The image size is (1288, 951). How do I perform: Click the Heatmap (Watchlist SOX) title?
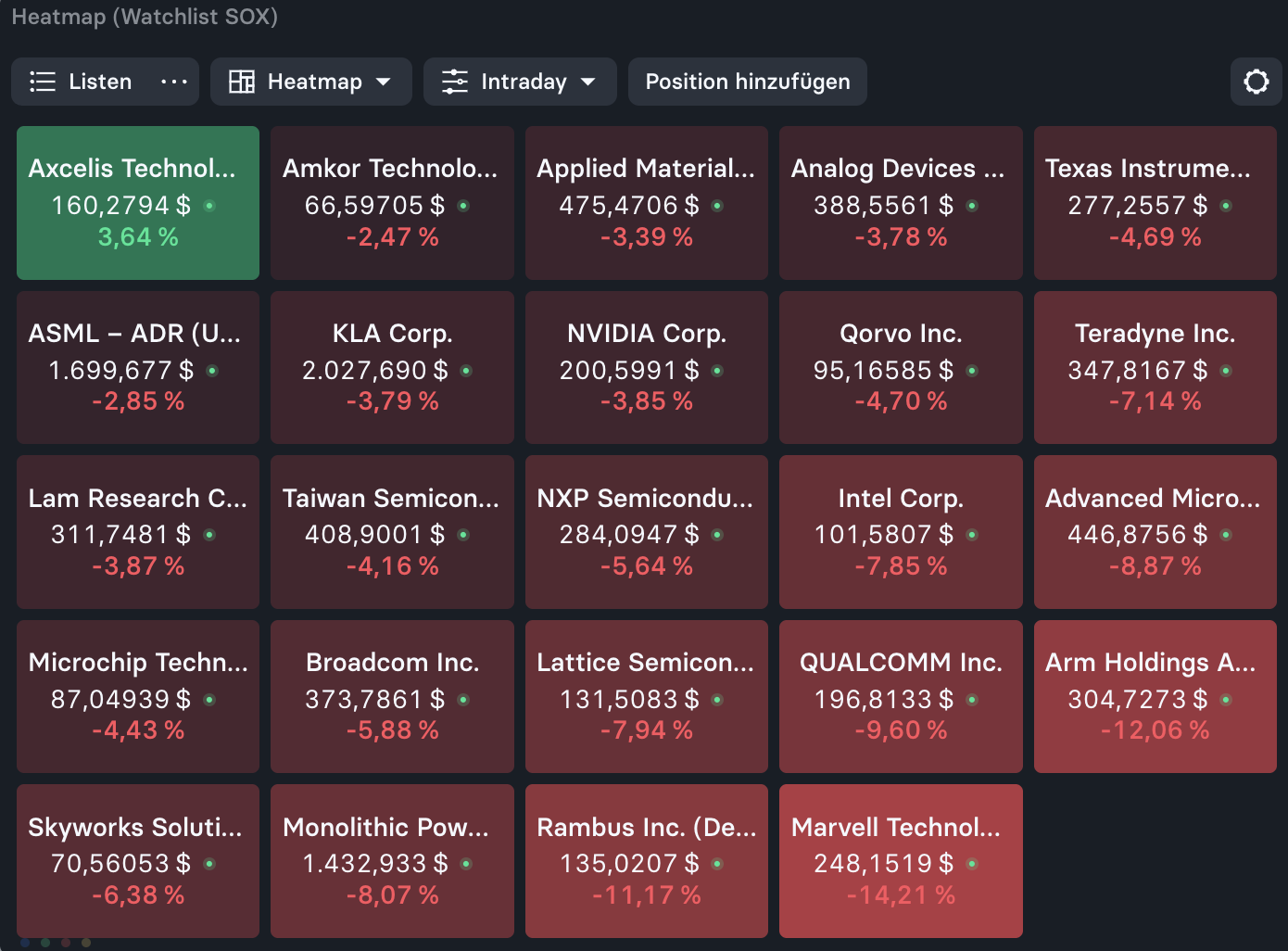coord(145,17)
